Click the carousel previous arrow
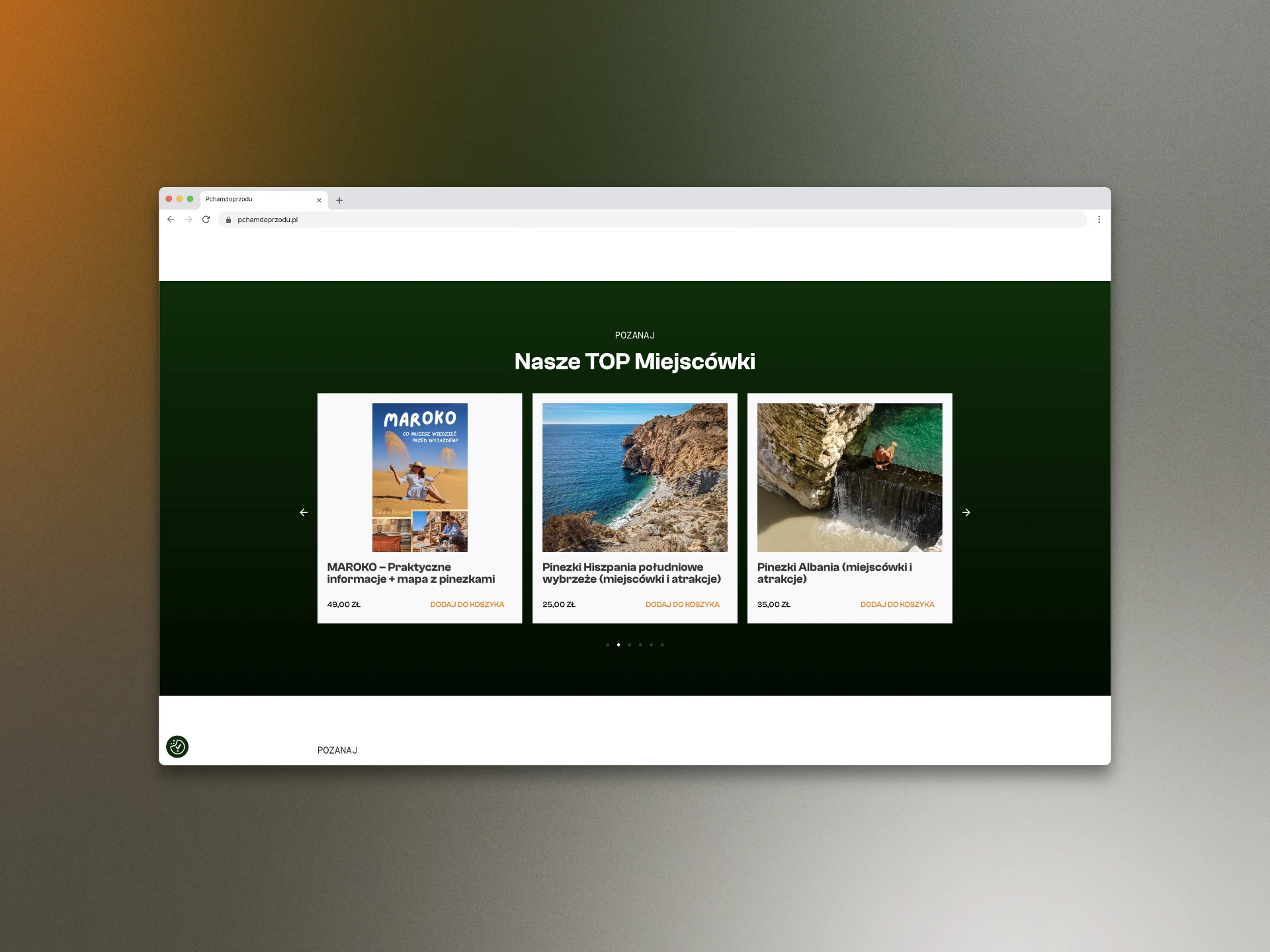The width and height of the screenshot is (1270, 952). coord(304,512)
